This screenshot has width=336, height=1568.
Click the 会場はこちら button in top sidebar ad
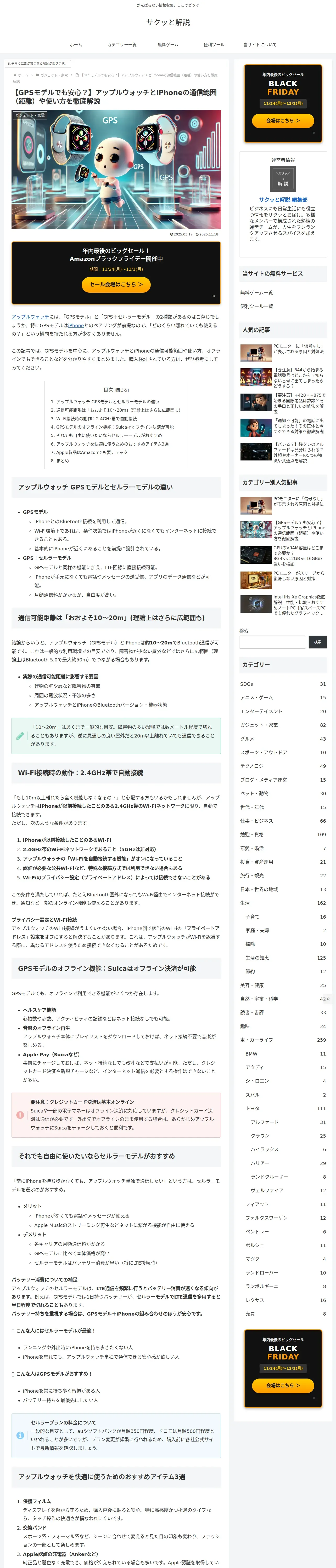click(283, 120)
